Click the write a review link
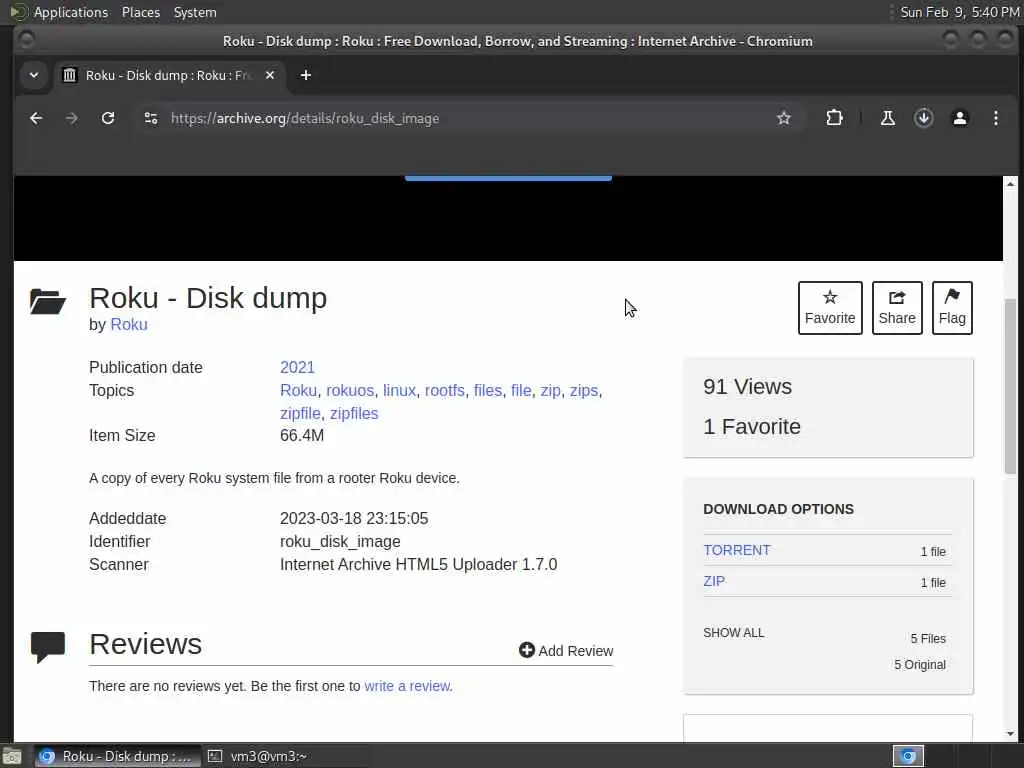The image size is (1024, 768). coord(408,686)
